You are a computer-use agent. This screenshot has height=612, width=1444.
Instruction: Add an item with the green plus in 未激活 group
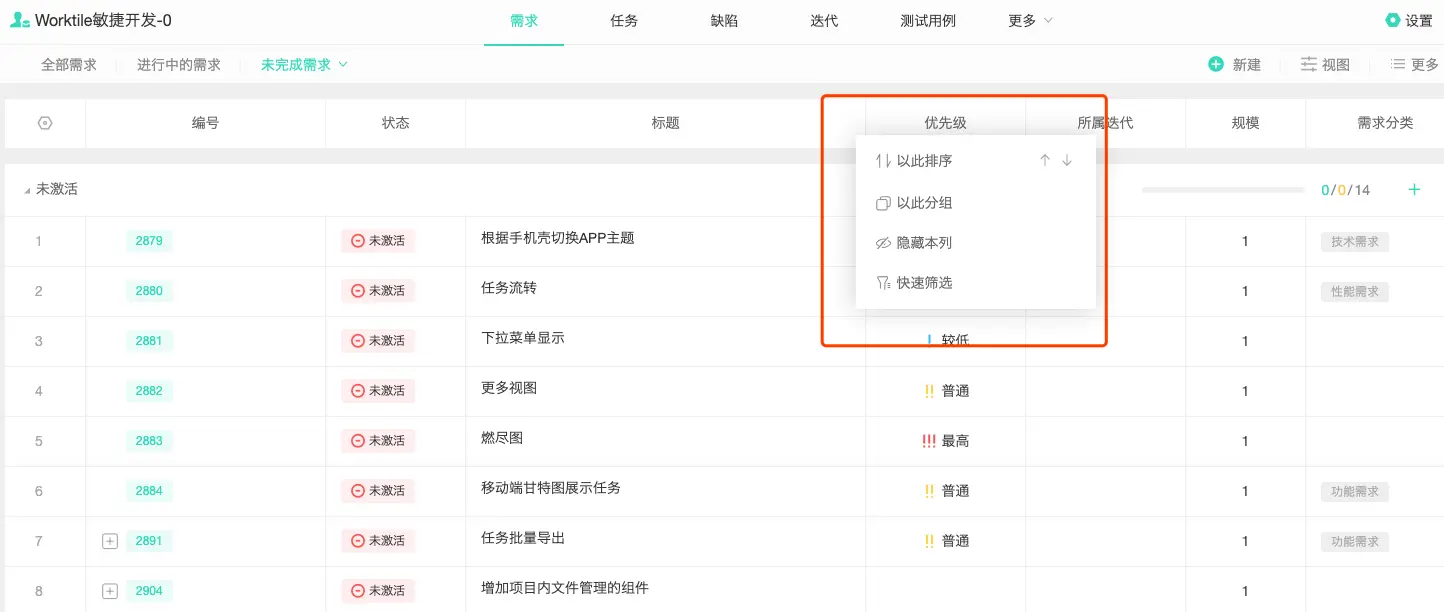(x=1414, y=189)
